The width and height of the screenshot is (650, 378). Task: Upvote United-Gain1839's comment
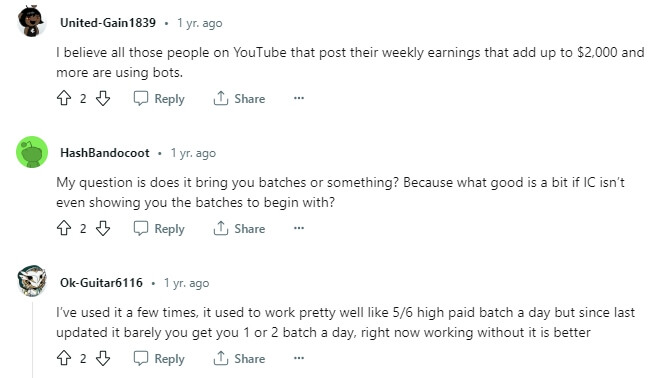(x=64, y=98)
